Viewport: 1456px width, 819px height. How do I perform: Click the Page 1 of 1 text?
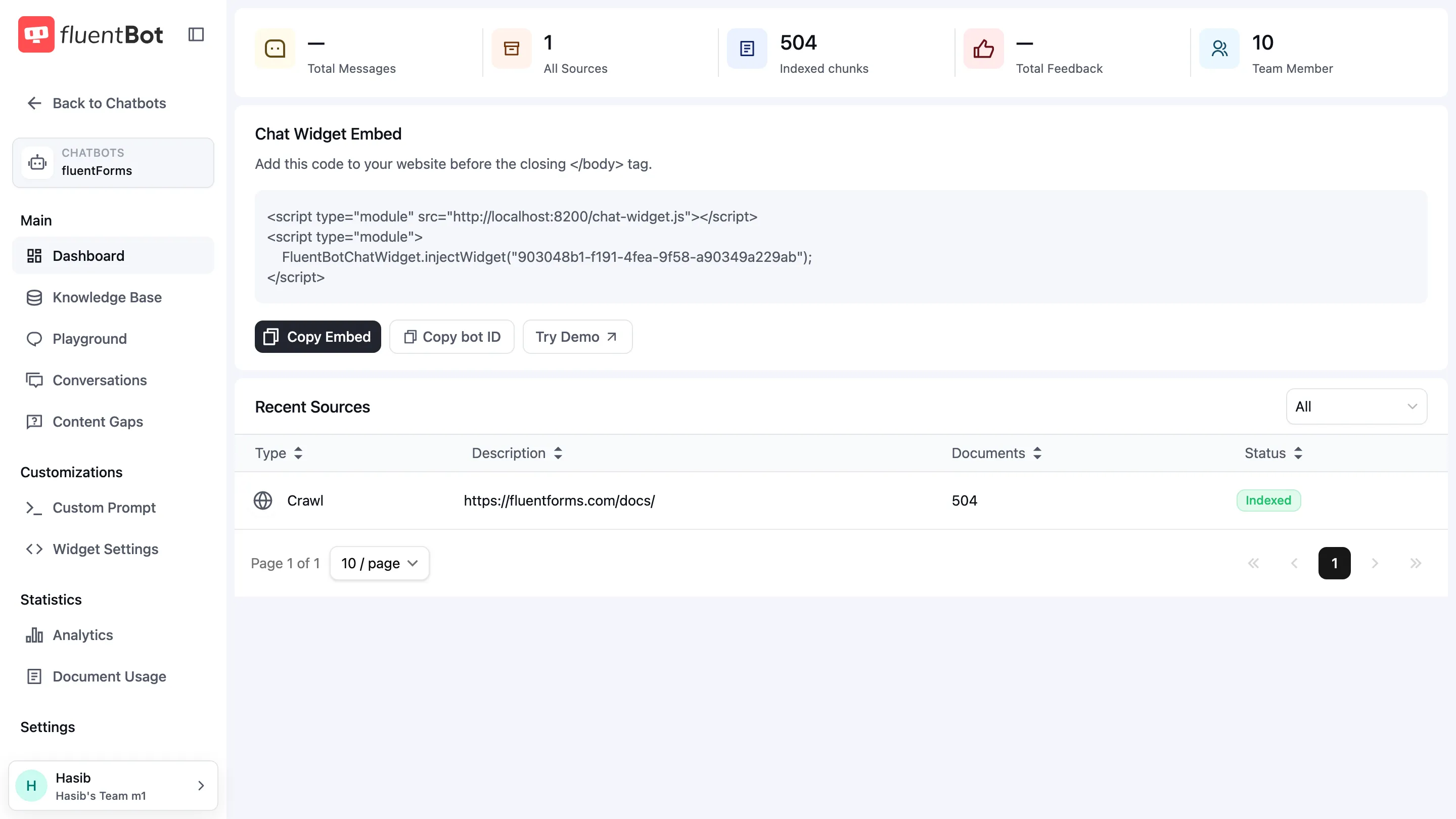pos(285,563)
